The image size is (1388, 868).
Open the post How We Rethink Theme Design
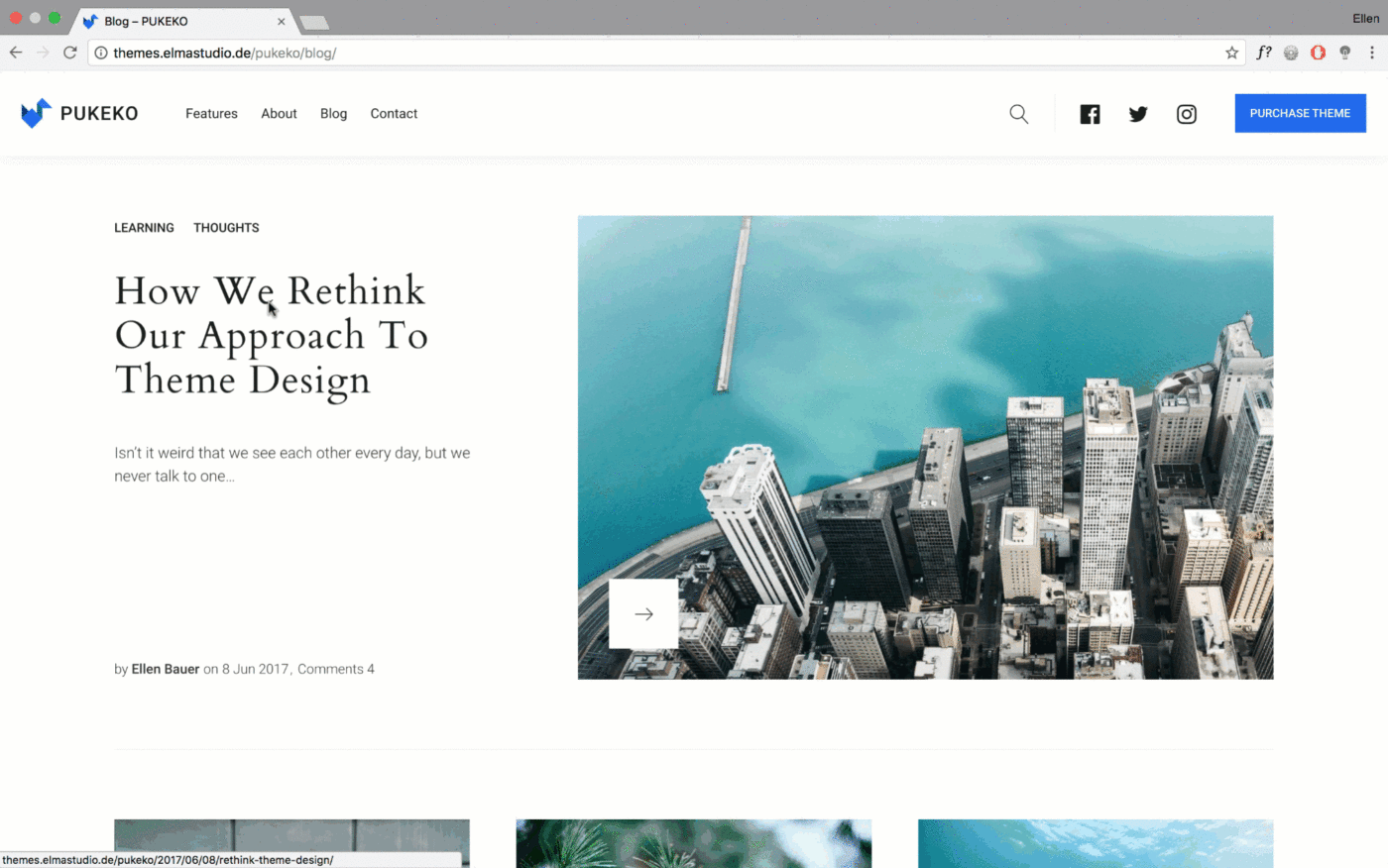(x=270, y=335)
